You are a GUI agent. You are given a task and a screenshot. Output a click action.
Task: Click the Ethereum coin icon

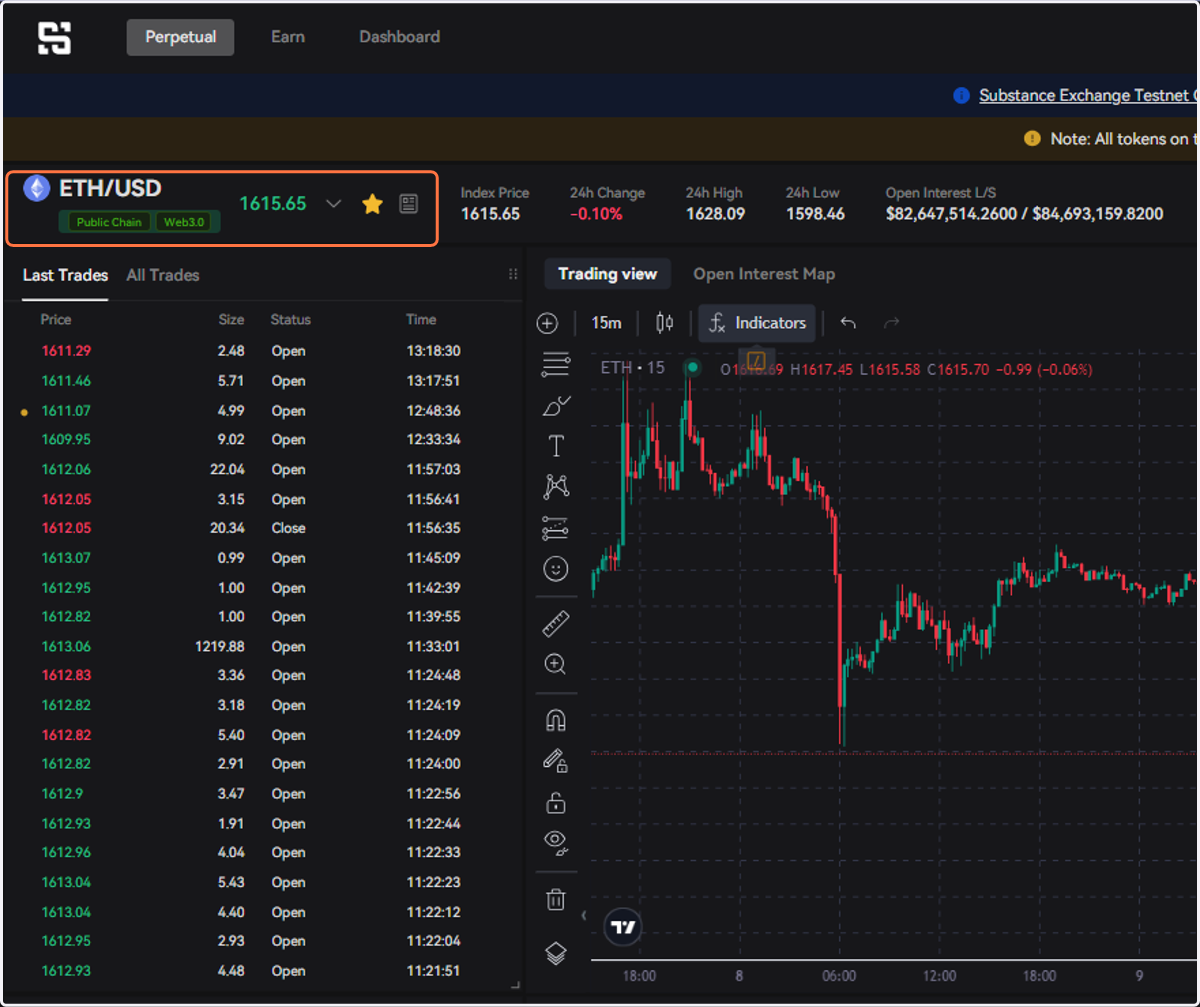37,188
